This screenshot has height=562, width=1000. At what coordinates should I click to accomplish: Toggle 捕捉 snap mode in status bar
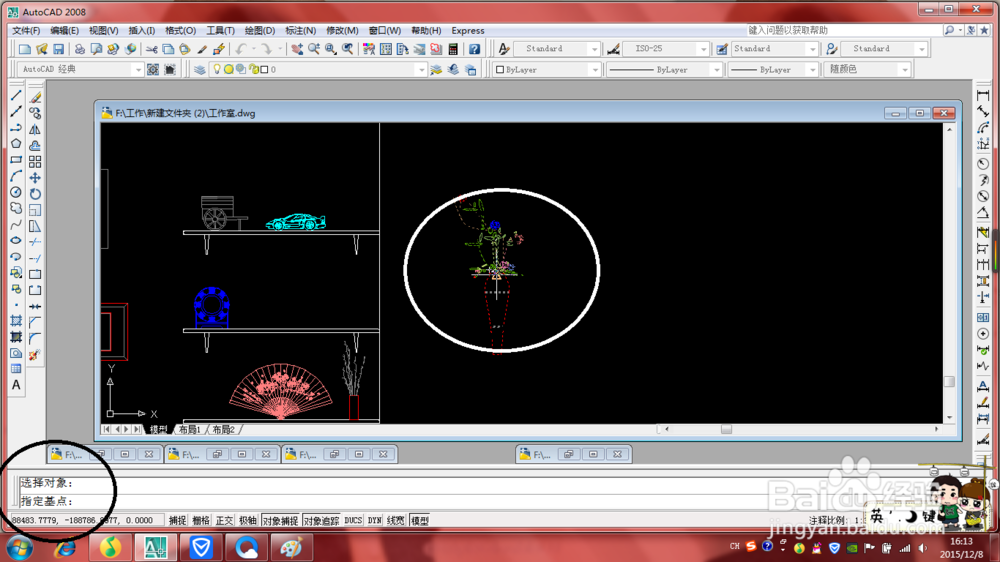[177, 521]
